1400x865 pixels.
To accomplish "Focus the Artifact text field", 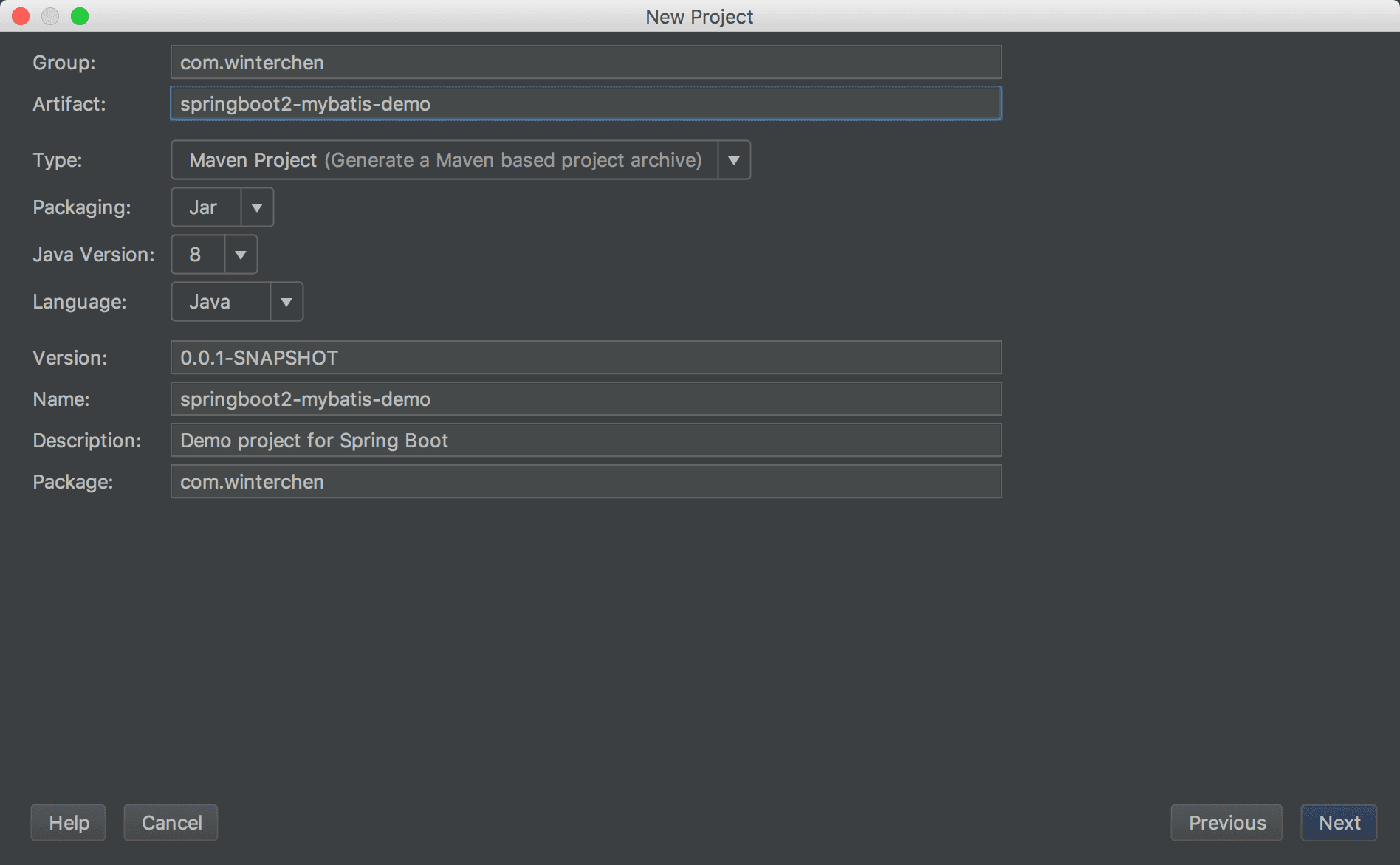I will pyautogui.click(x=585, y=104).
